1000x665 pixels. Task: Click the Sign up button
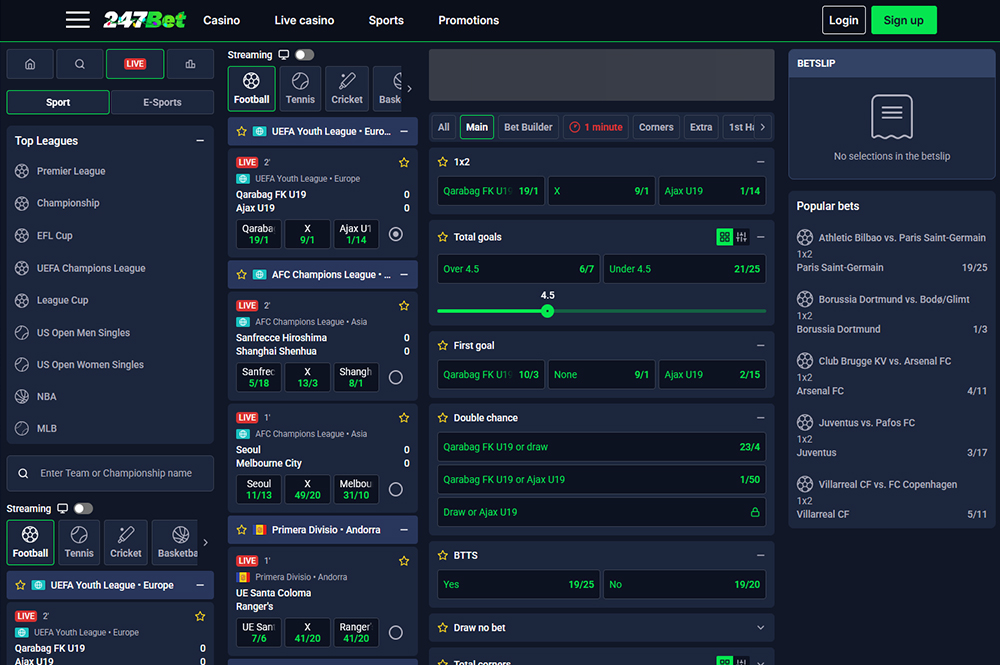pyautogui.click(x=903, y=20)
